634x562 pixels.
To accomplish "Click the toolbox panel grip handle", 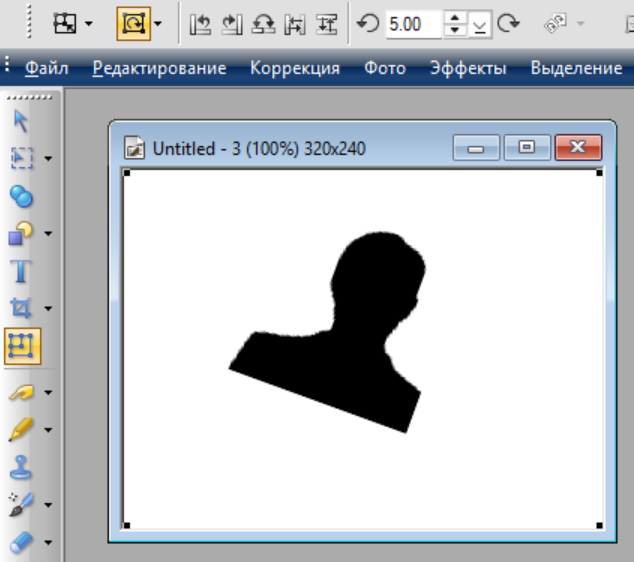I will [29, 97].
